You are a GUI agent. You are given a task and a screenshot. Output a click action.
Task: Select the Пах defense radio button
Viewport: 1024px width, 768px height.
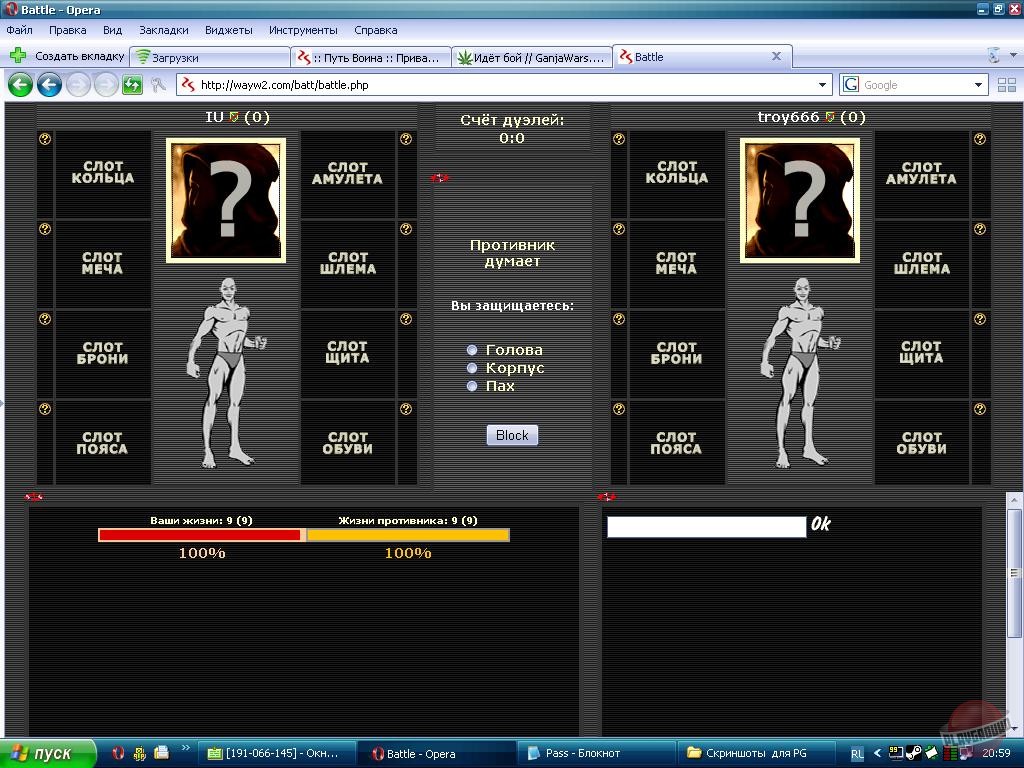click(x=472, y=386)
